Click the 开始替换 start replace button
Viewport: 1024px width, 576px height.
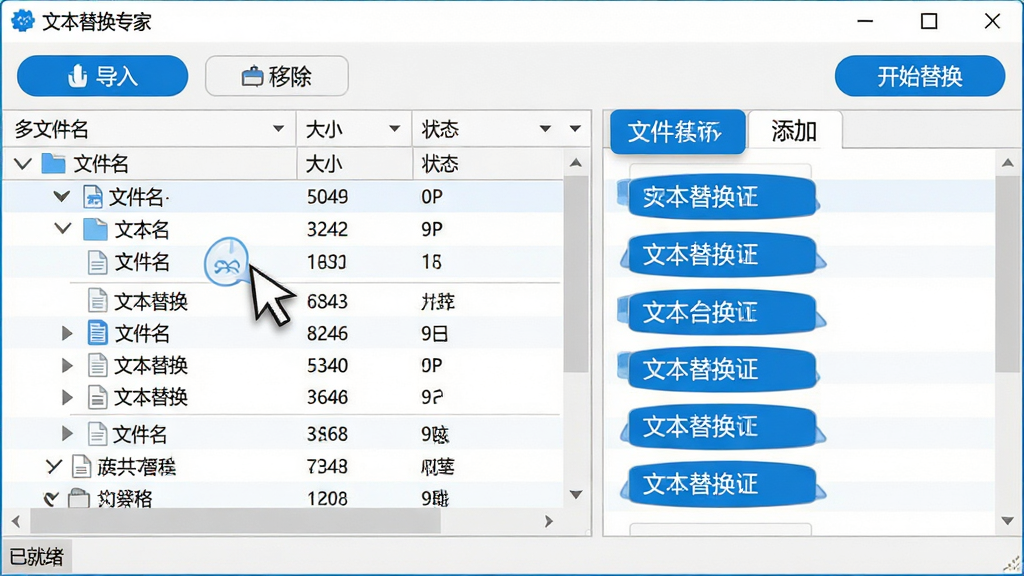920,76
